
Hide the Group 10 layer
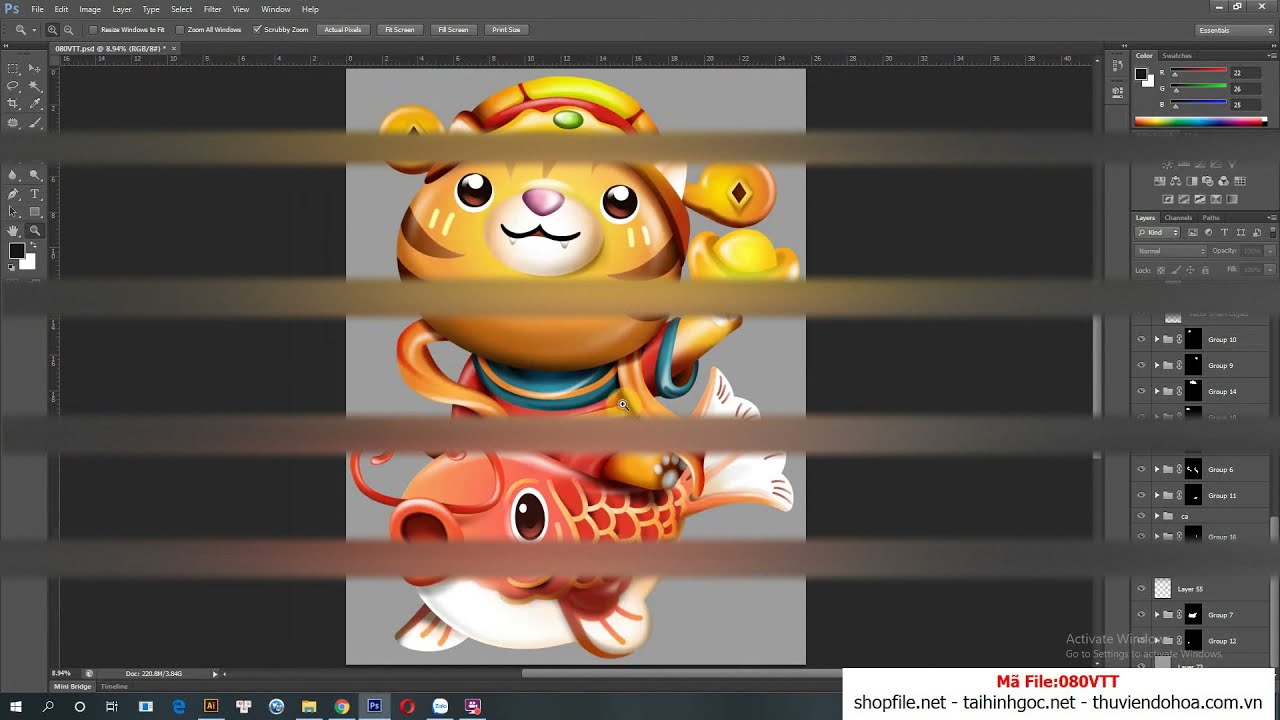click(x=1141, y=339)
